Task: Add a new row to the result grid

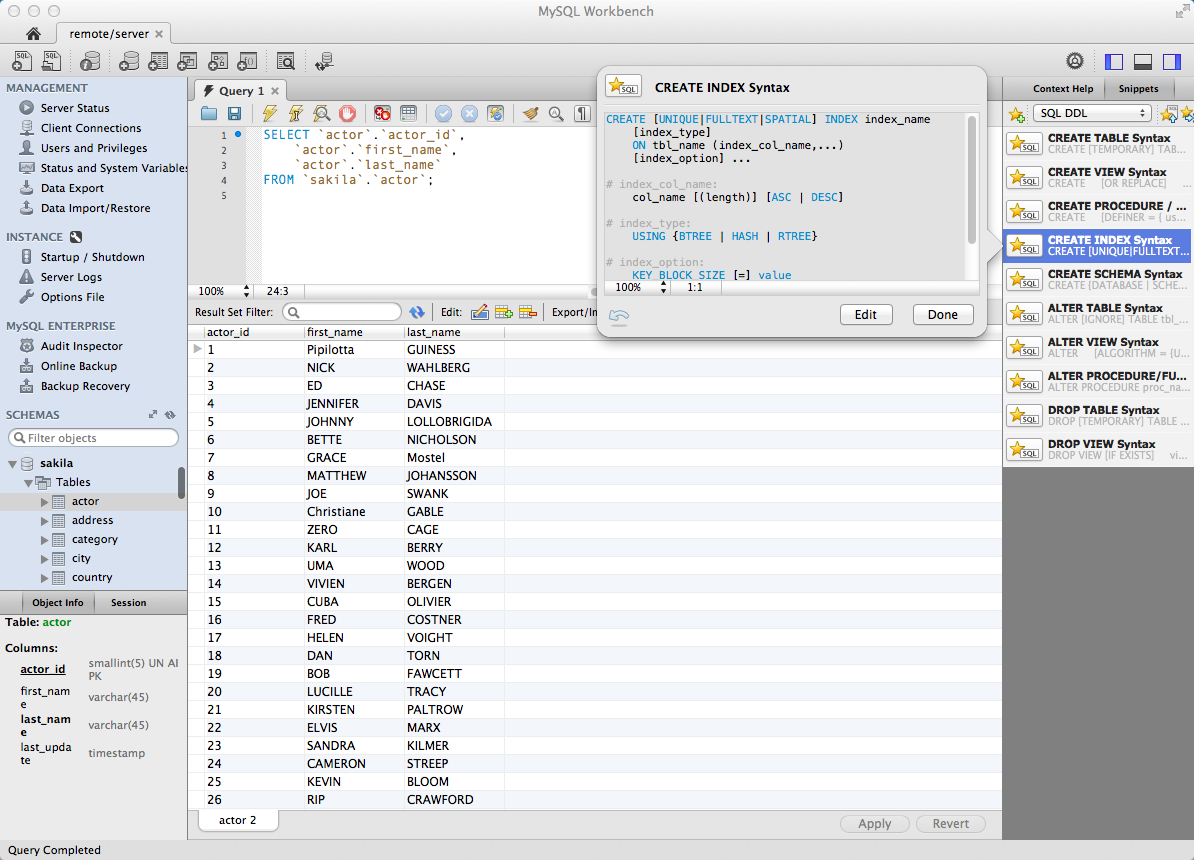Action: (503, 311)
